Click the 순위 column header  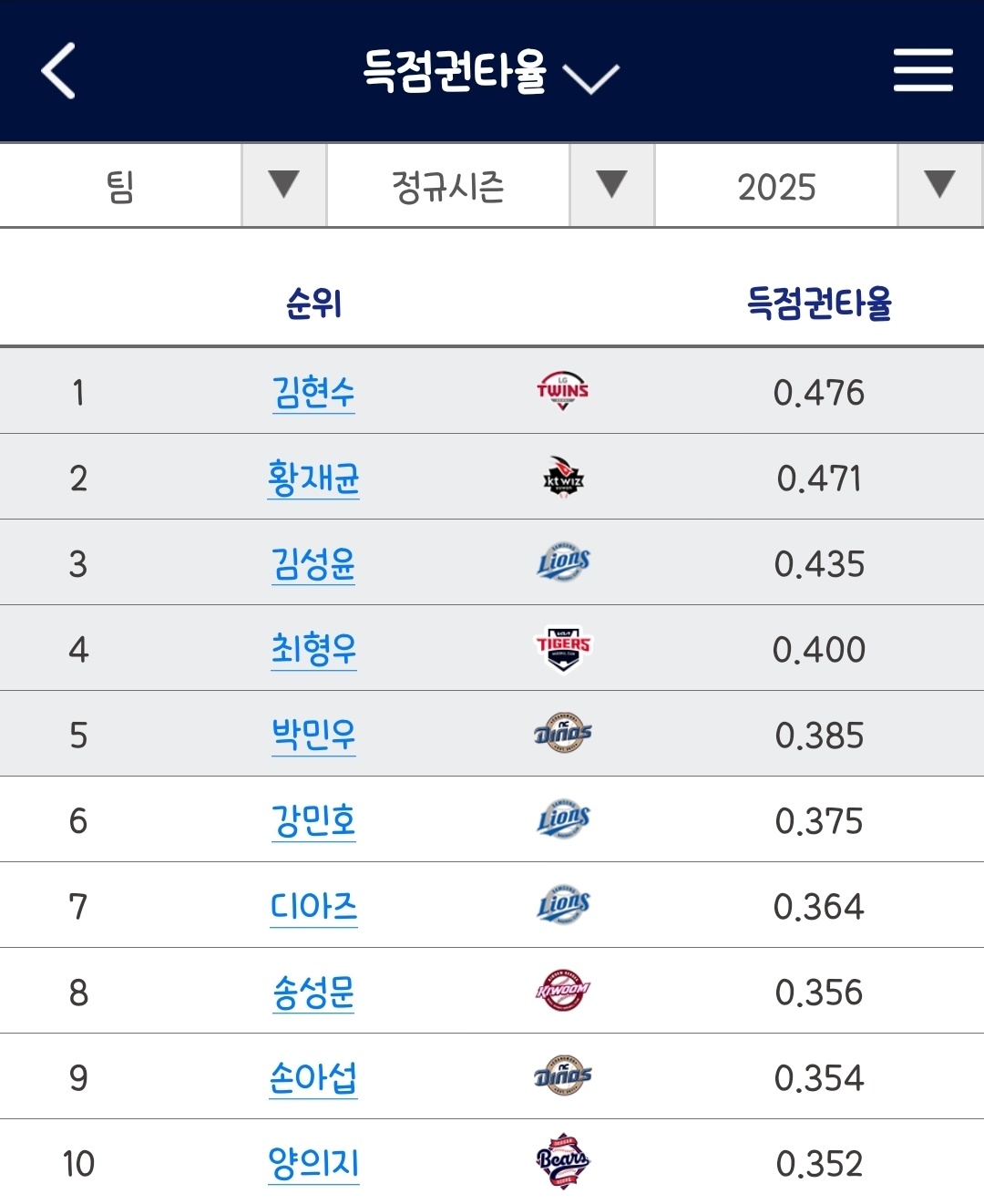313,304
